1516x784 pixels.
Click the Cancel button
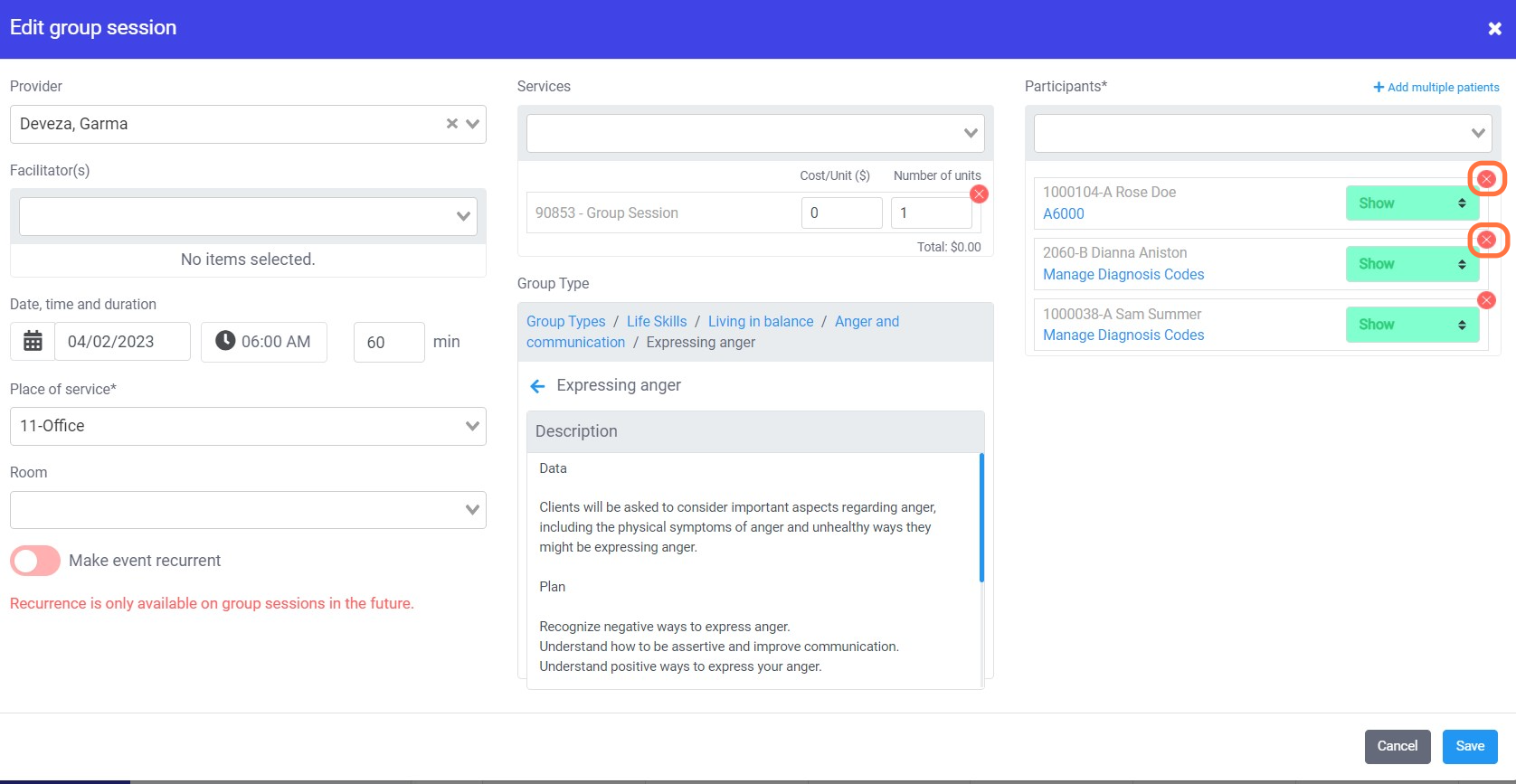click(1398, 746)
